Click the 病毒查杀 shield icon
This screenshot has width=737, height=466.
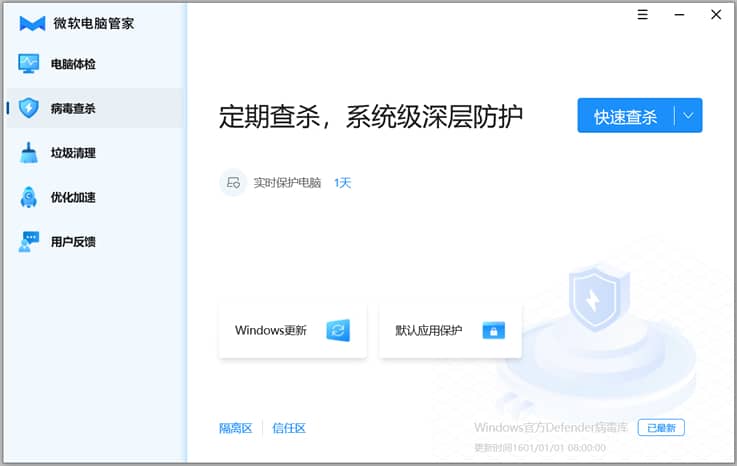pyautogui.click(x=29, y=108)
